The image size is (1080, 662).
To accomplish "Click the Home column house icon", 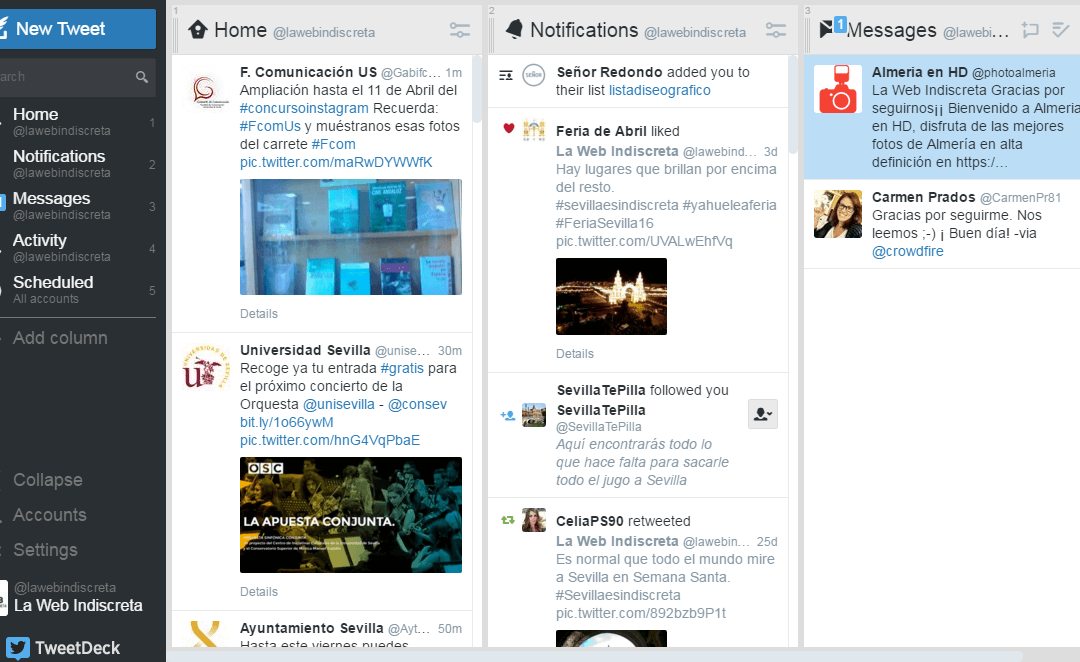I will pyautogui.click(x=198, y=29).
